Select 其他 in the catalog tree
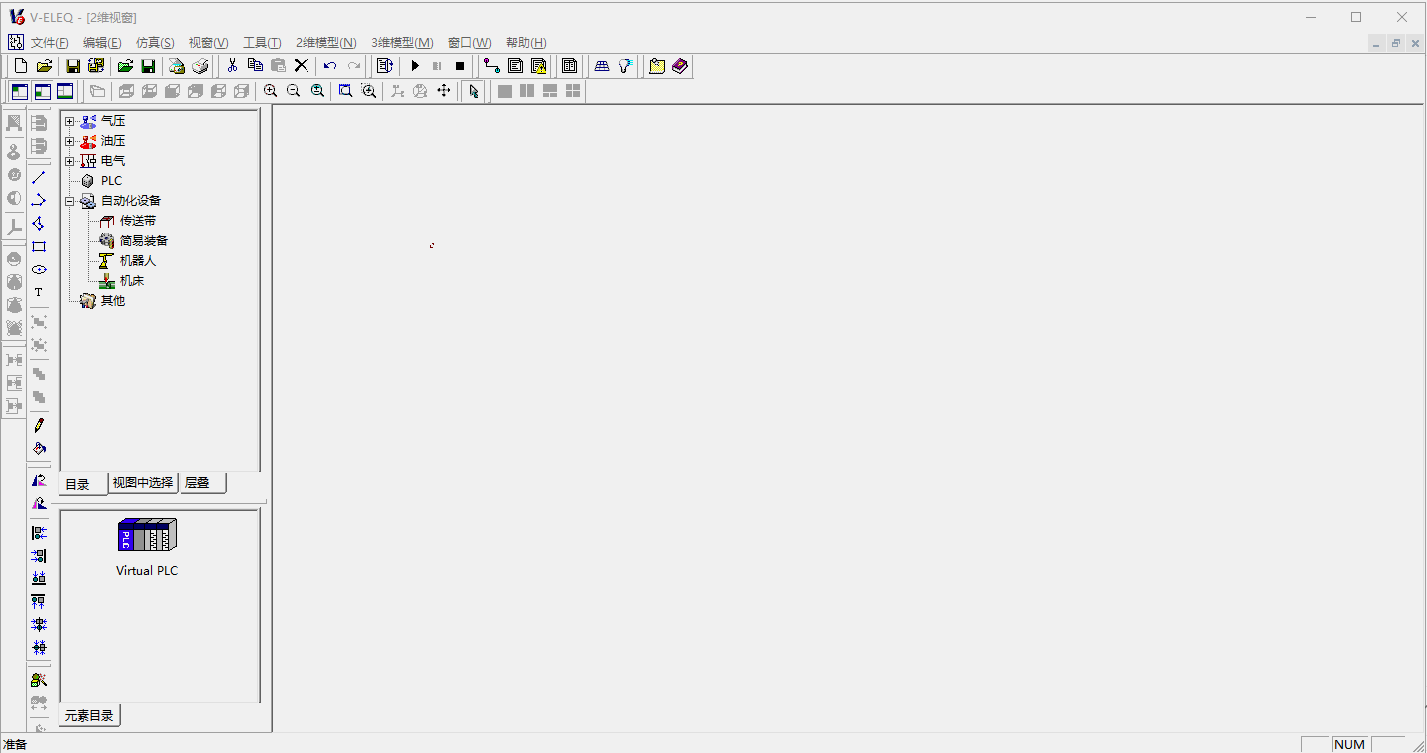 click(x=113, y=301)
